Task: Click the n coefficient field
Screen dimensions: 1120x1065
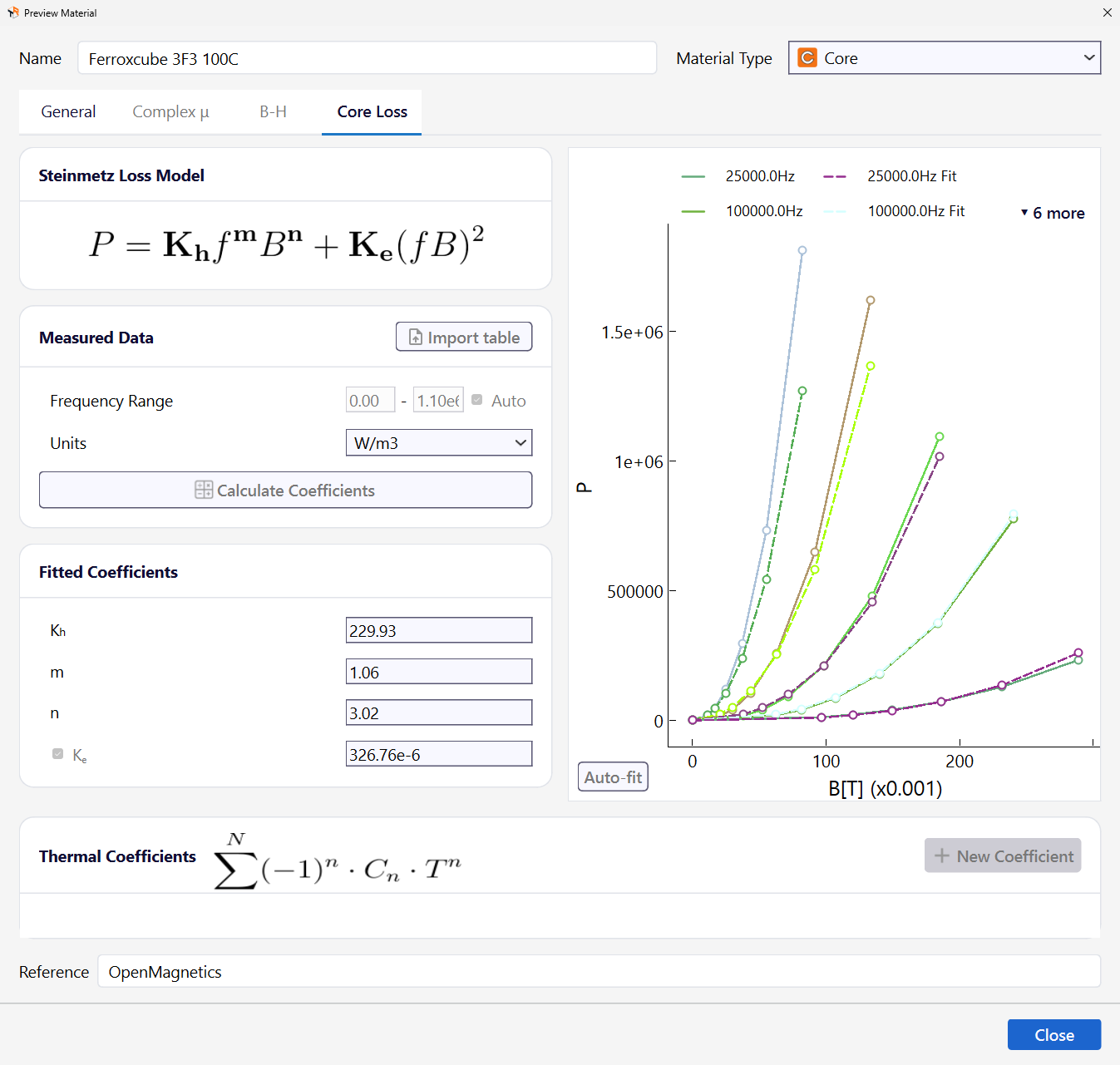Action: [439, 712]
